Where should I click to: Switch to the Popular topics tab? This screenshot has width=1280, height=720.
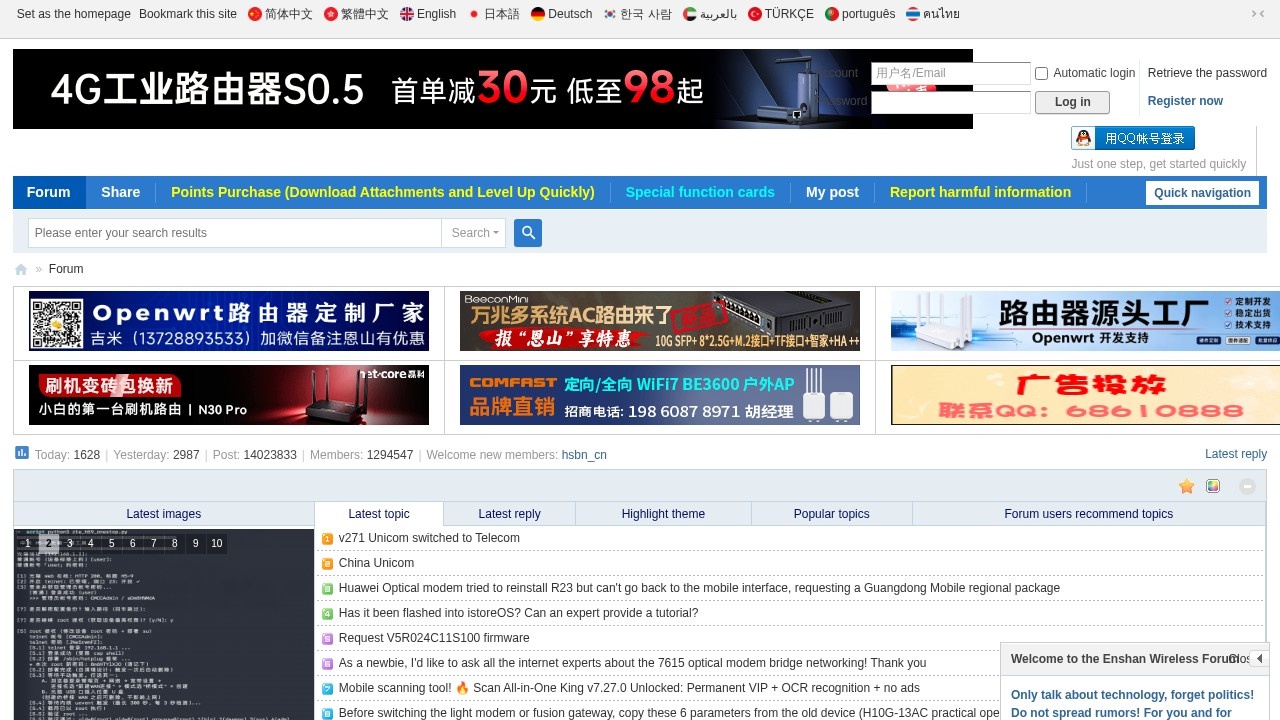[832, 514]
